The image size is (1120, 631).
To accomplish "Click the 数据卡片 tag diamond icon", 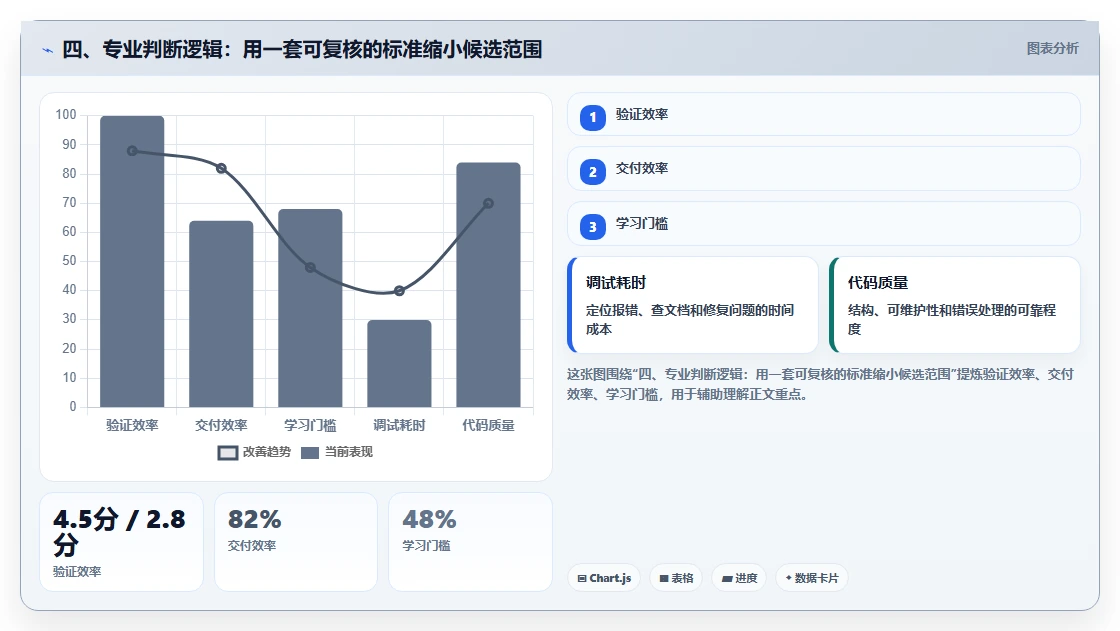I will (789, 577).
